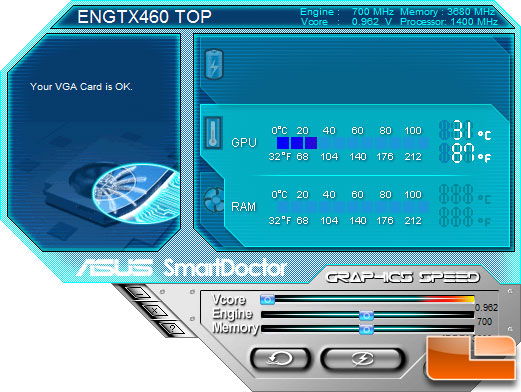Viewport: 521px width, 392px height.
Task: Click the GPU label
Action: click(x=244, y=143)
